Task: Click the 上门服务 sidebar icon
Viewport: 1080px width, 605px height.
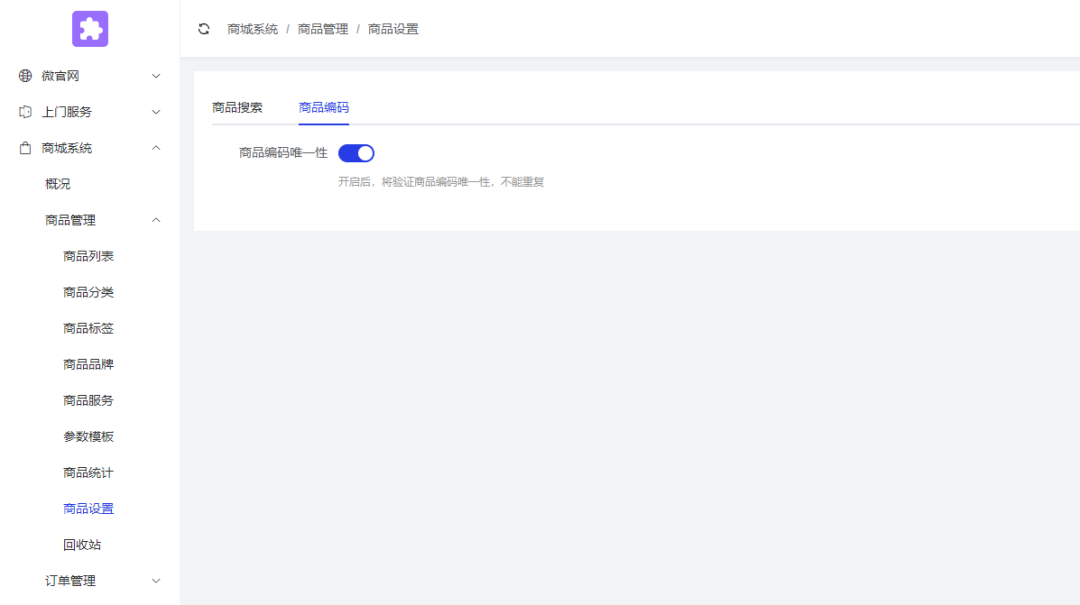Action: pos(26,112)
